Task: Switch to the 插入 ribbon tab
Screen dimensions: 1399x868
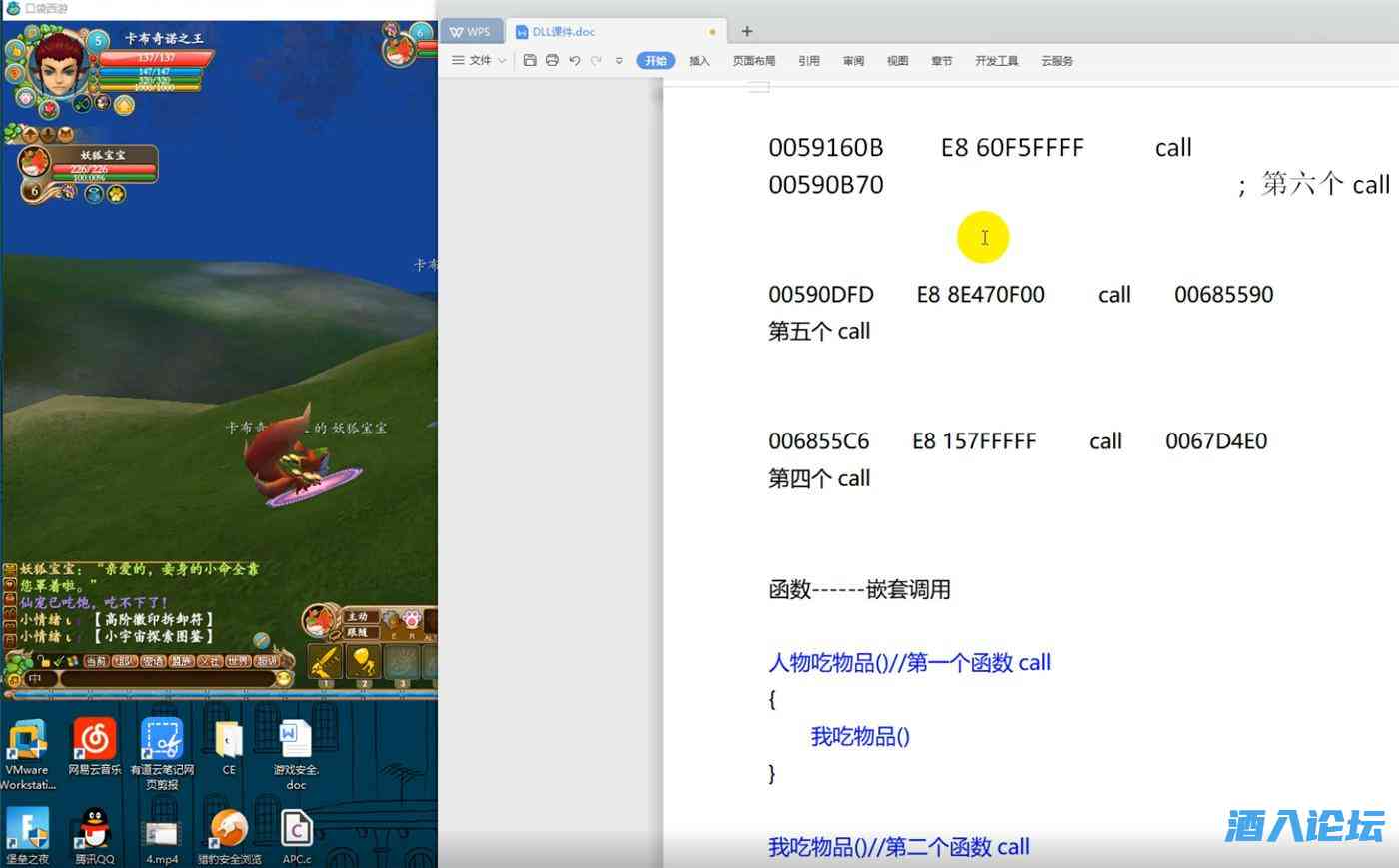Action: click(x=699, y=61)
